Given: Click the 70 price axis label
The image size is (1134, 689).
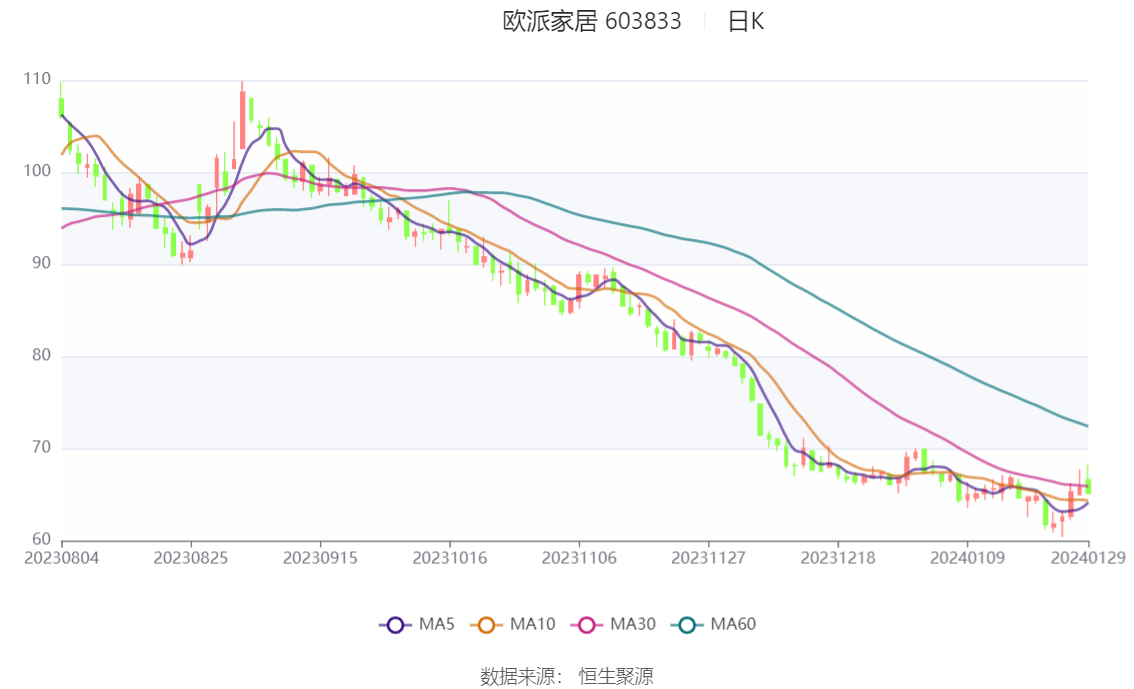Looking at the screenshot, I should pos(41,448).
